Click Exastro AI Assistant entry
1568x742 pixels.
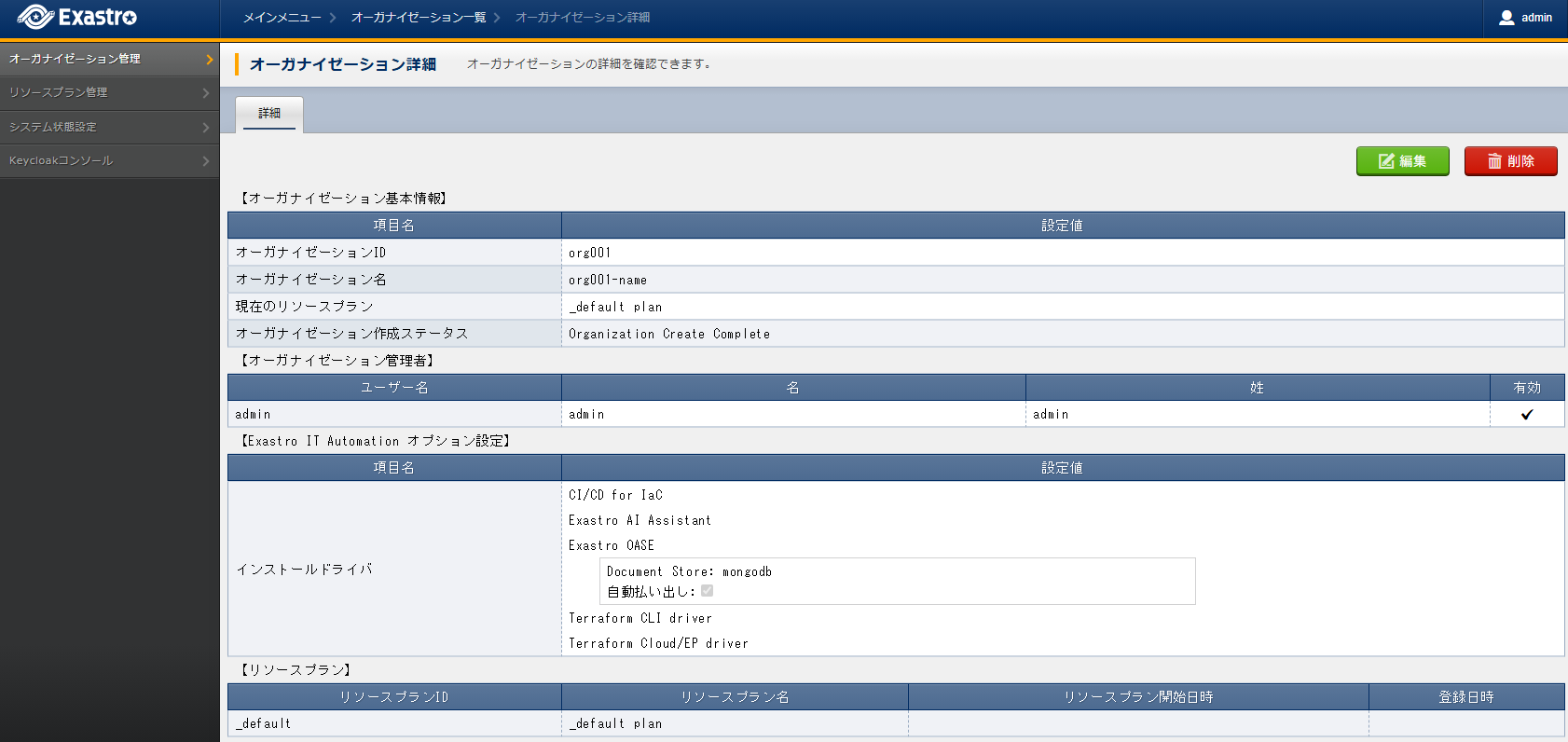coord(640,520)
